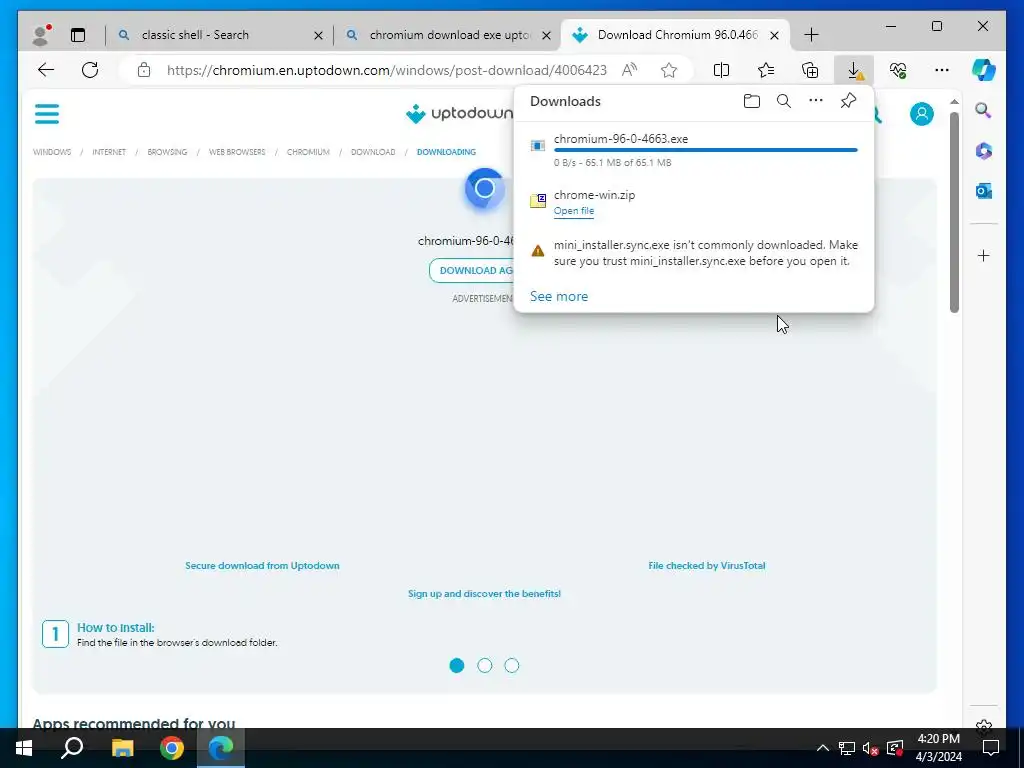Viewport: 1024px width, 768px height.
Task: Click the Chromium app logo
Action: 485,189
